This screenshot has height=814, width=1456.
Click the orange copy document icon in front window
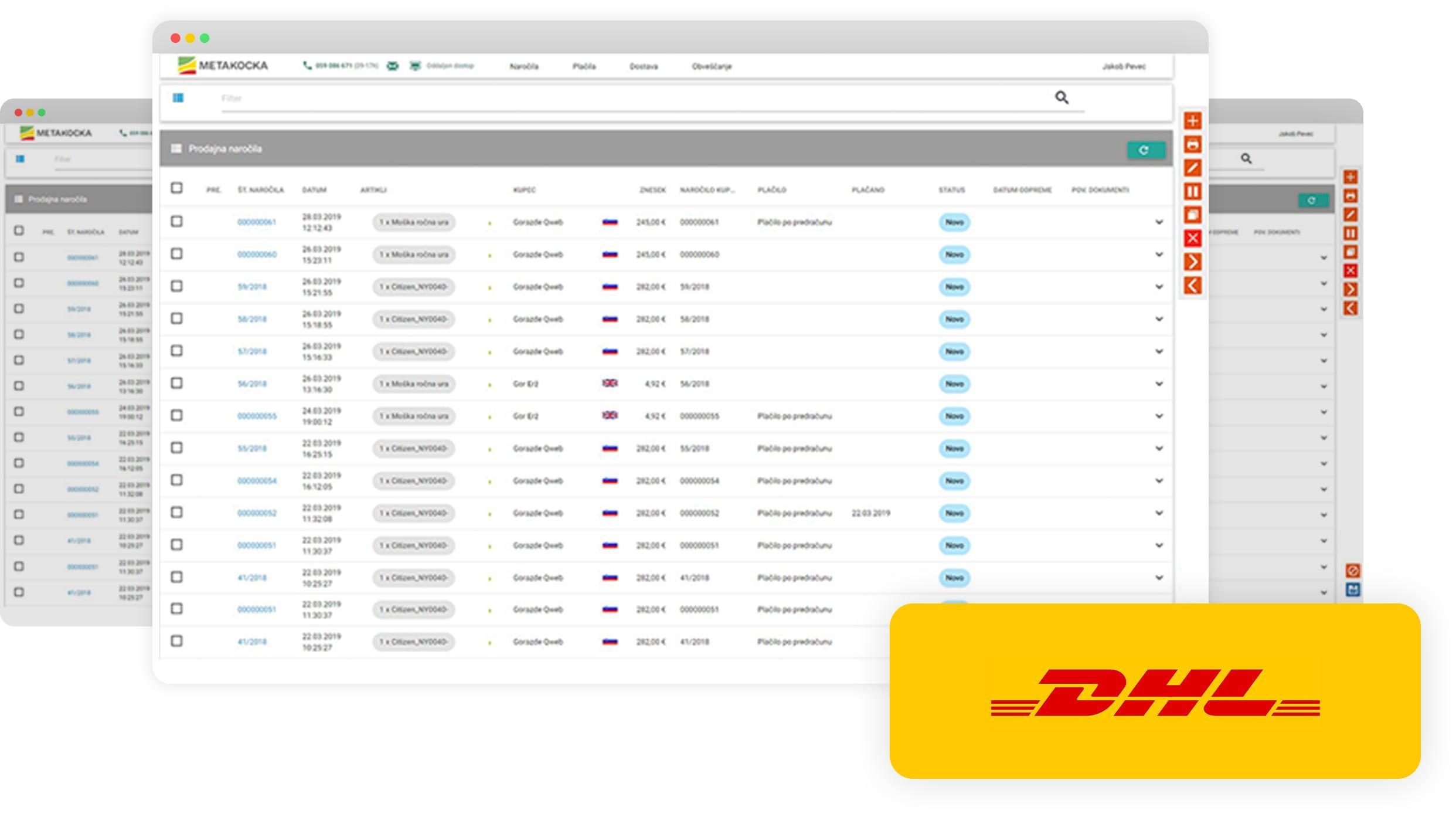[x=1192, y=215]
